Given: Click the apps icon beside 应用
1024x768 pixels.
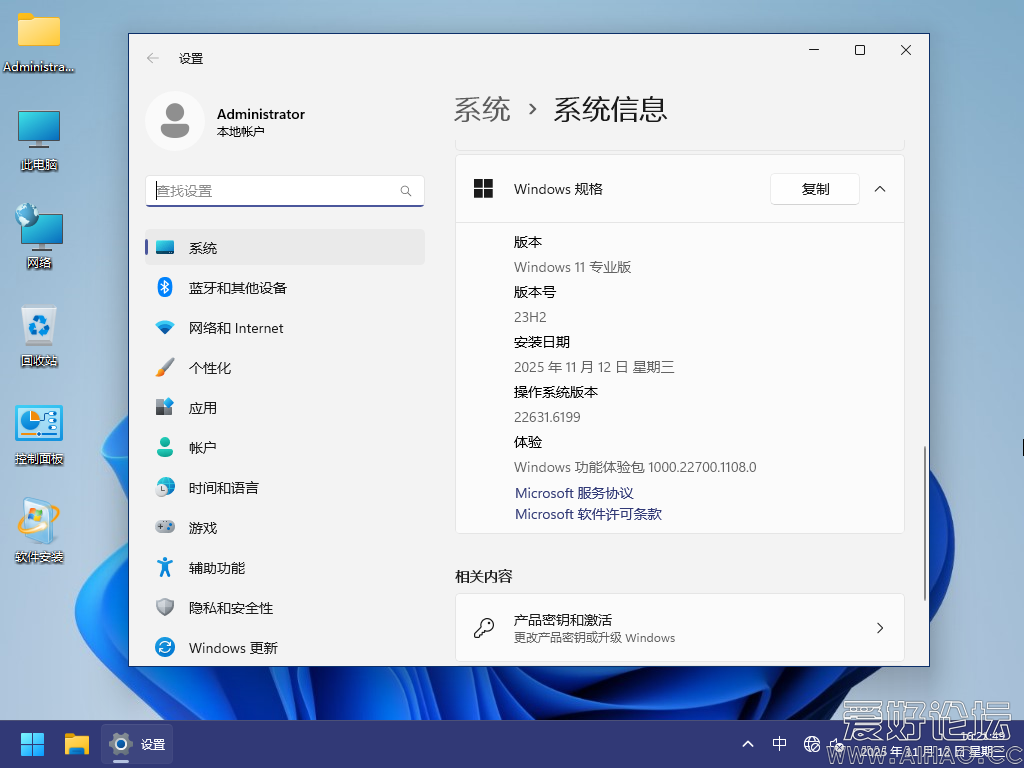Looking at the screenshot, I should click(165, 407).
